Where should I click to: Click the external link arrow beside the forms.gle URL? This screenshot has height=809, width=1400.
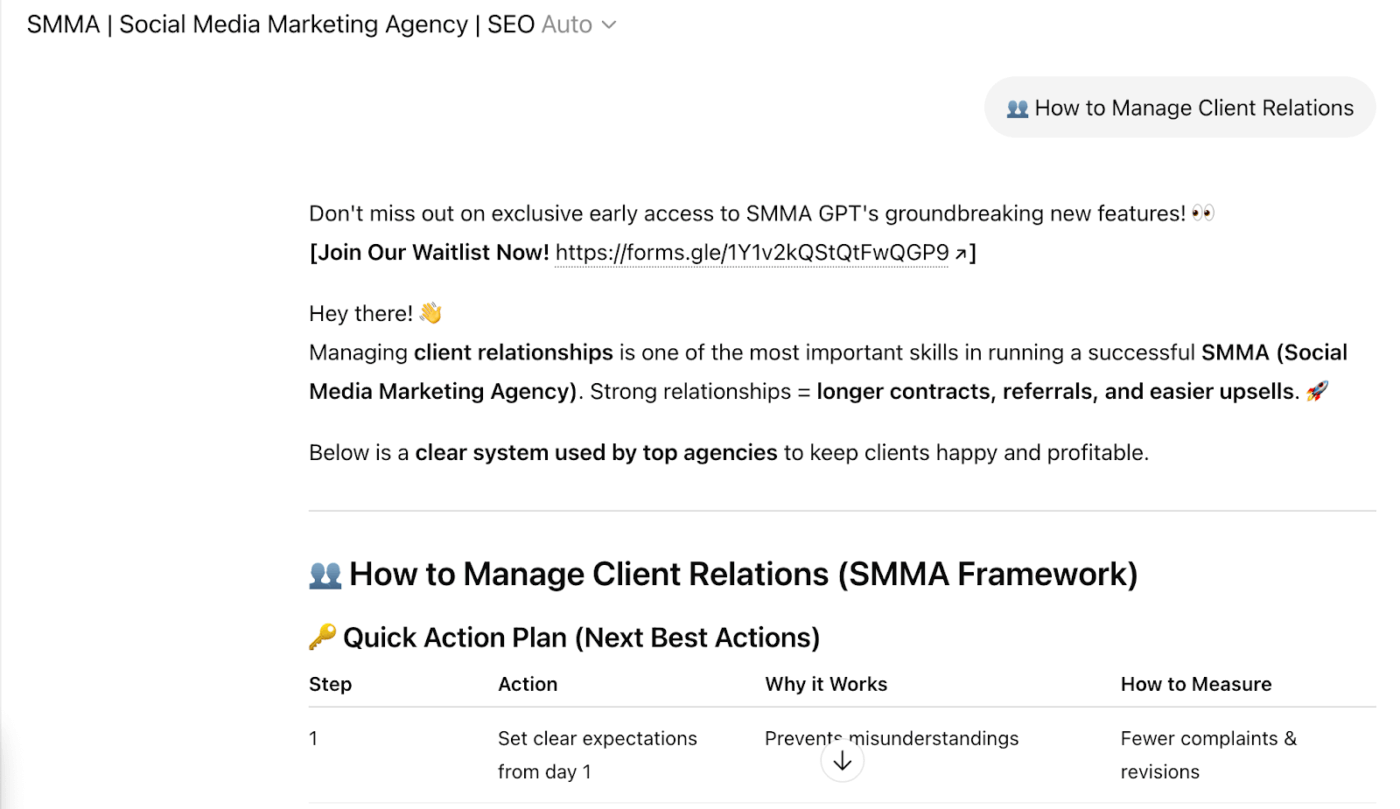(x=960, y=252)
